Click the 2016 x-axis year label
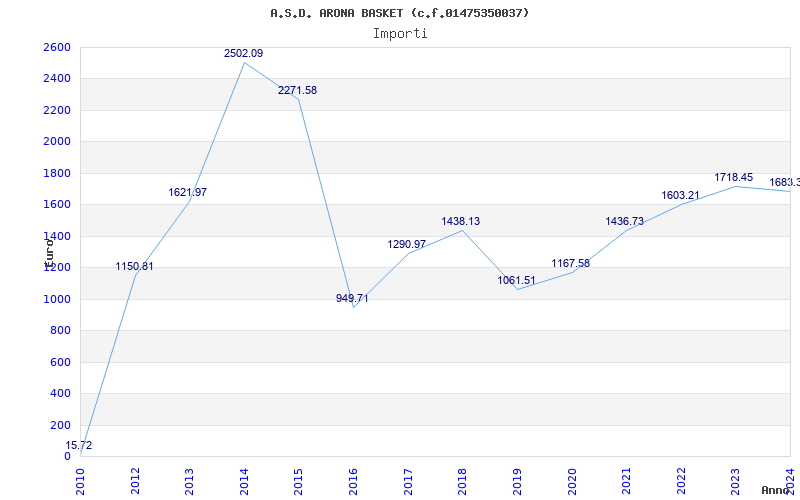The width and height of the screenshot is (800, 500). click(353, 481)
